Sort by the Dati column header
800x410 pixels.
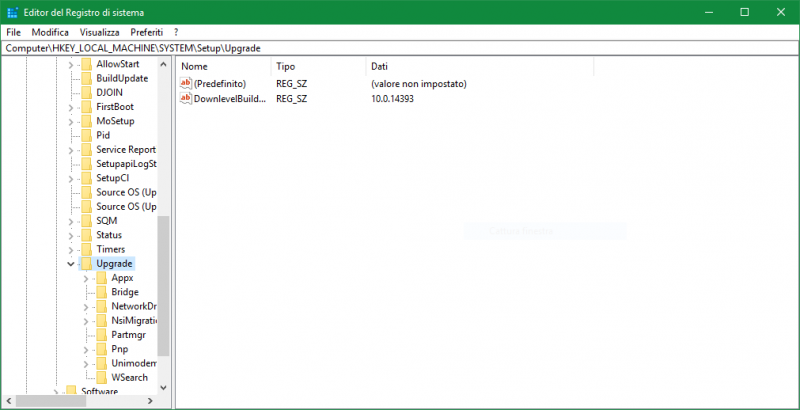click(480, 66)
